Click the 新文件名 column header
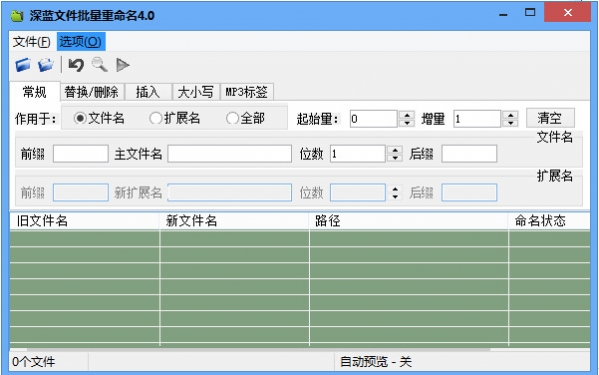This screenshot has width=599, height=375. click(234, 221)
